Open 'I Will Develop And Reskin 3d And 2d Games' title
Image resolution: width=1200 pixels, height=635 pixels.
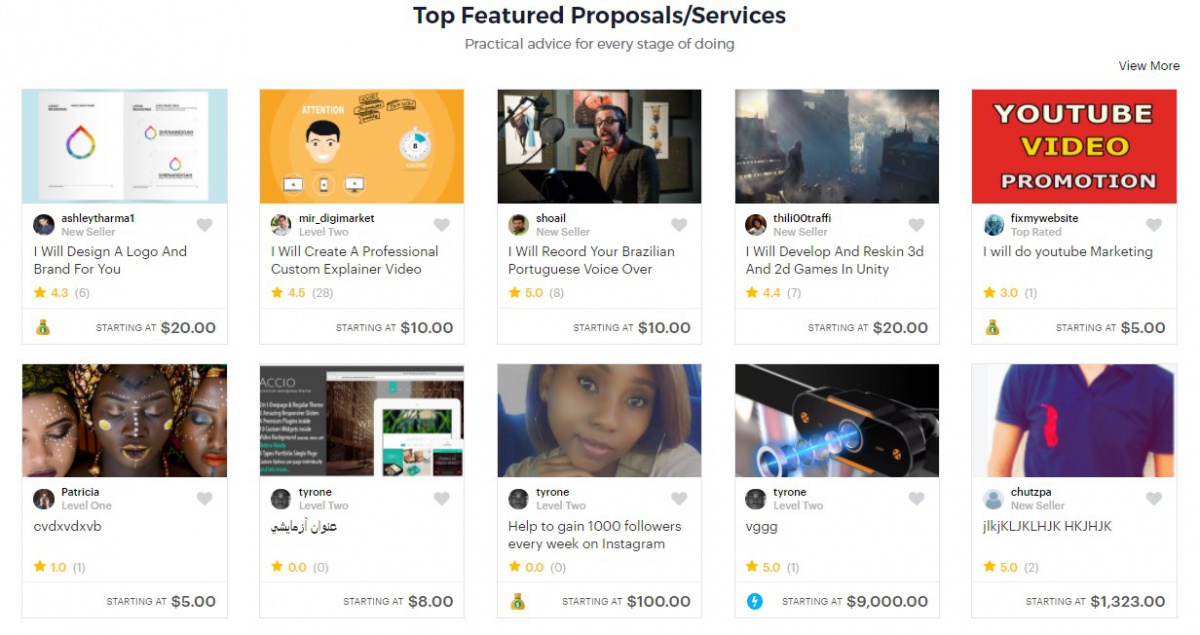click(817, 260)
